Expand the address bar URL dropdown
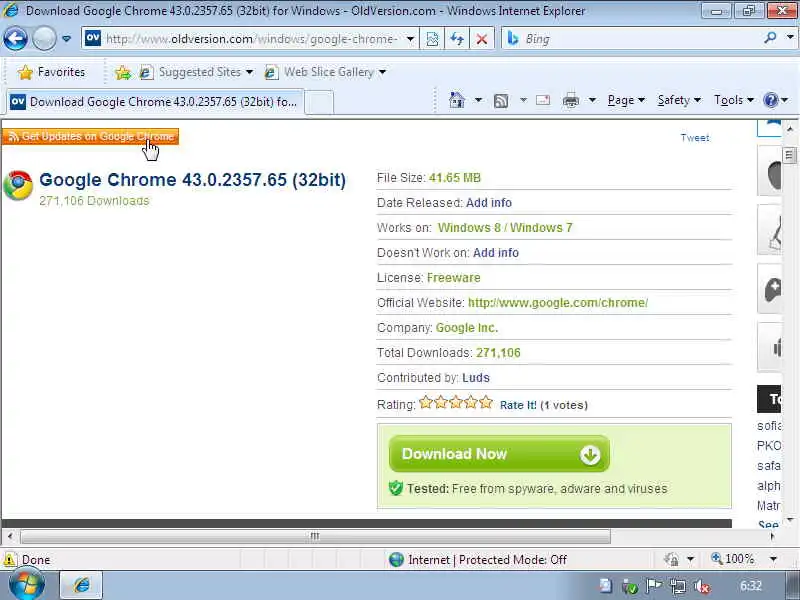This screenshot has width=800, height=600. coord(410,39)
